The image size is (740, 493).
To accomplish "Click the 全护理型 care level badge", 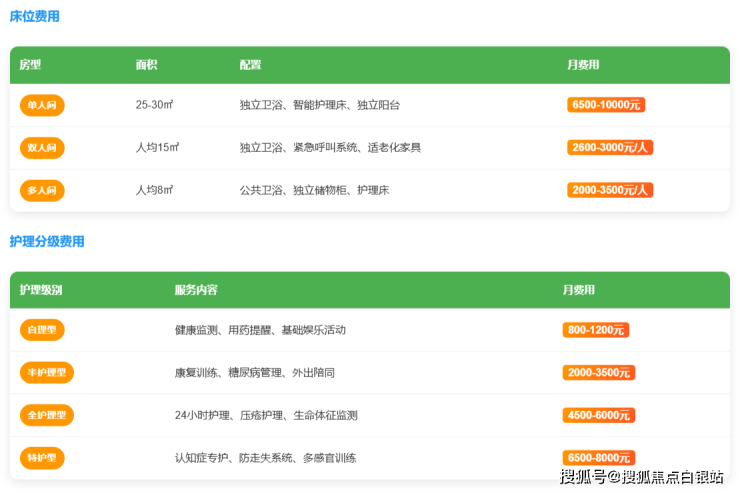I will tap(47, 415).
